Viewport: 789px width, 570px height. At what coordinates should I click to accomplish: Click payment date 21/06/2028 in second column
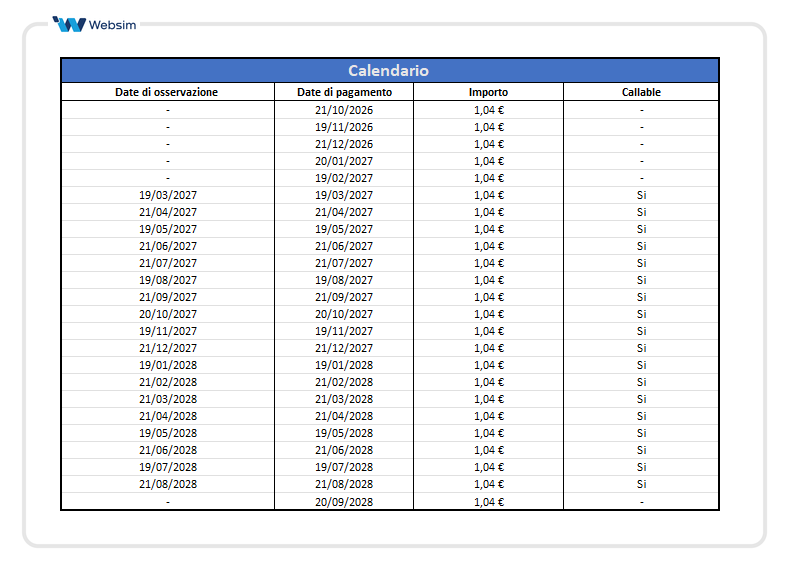344,450
